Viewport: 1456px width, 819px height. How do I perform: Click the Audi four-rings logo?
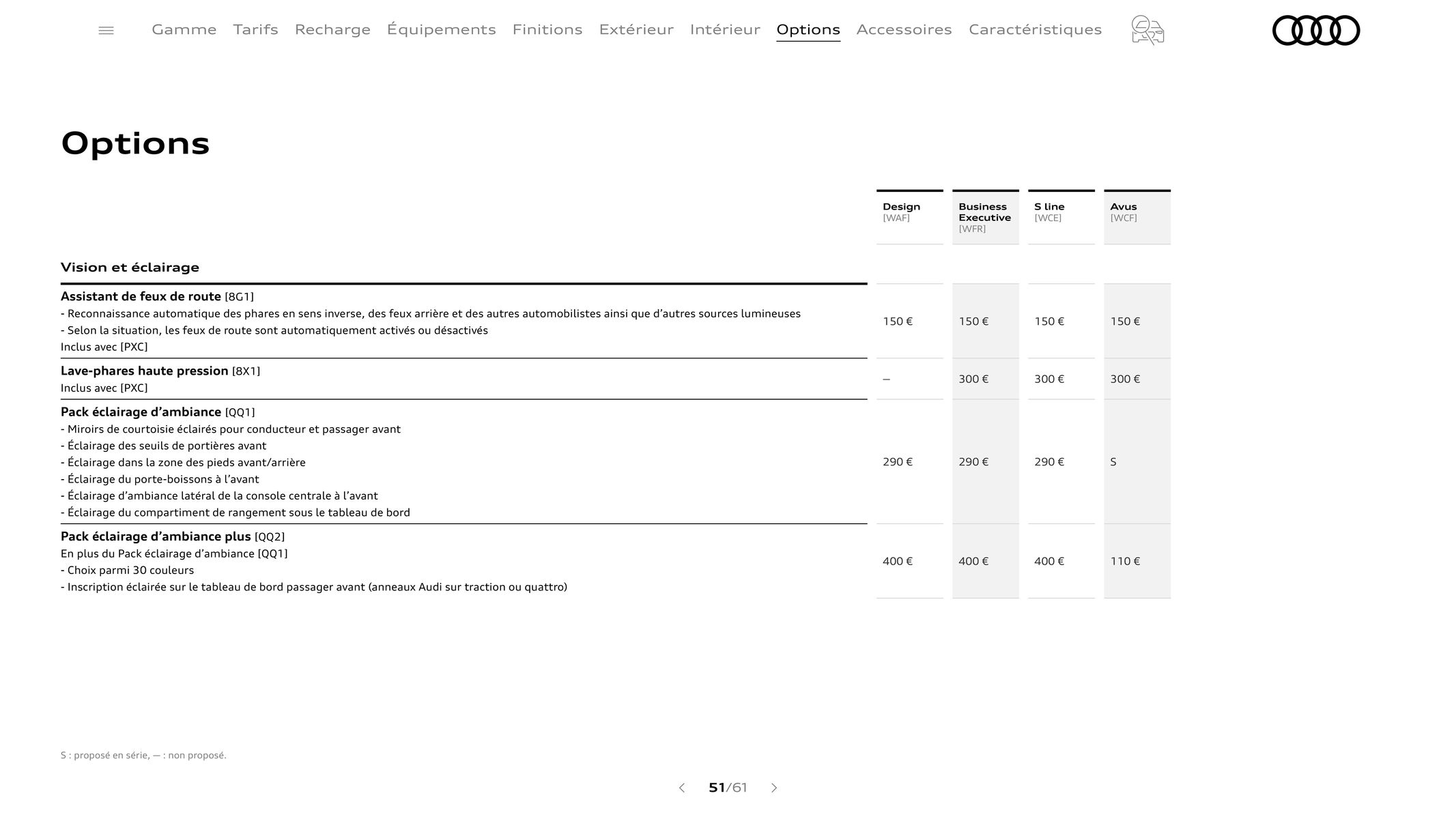click(x=1316, y=30)
